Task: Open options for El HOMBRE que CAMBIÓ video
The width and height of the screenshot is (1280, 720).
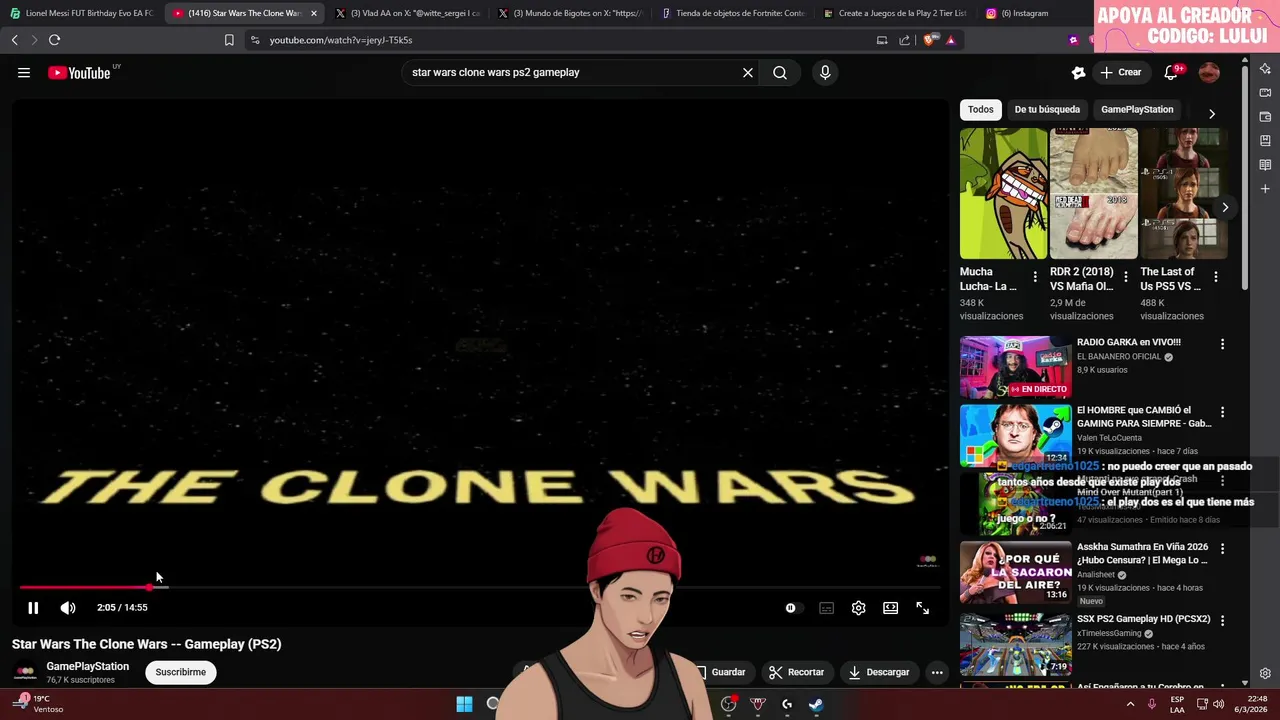Action: (x=1222, y=412)
